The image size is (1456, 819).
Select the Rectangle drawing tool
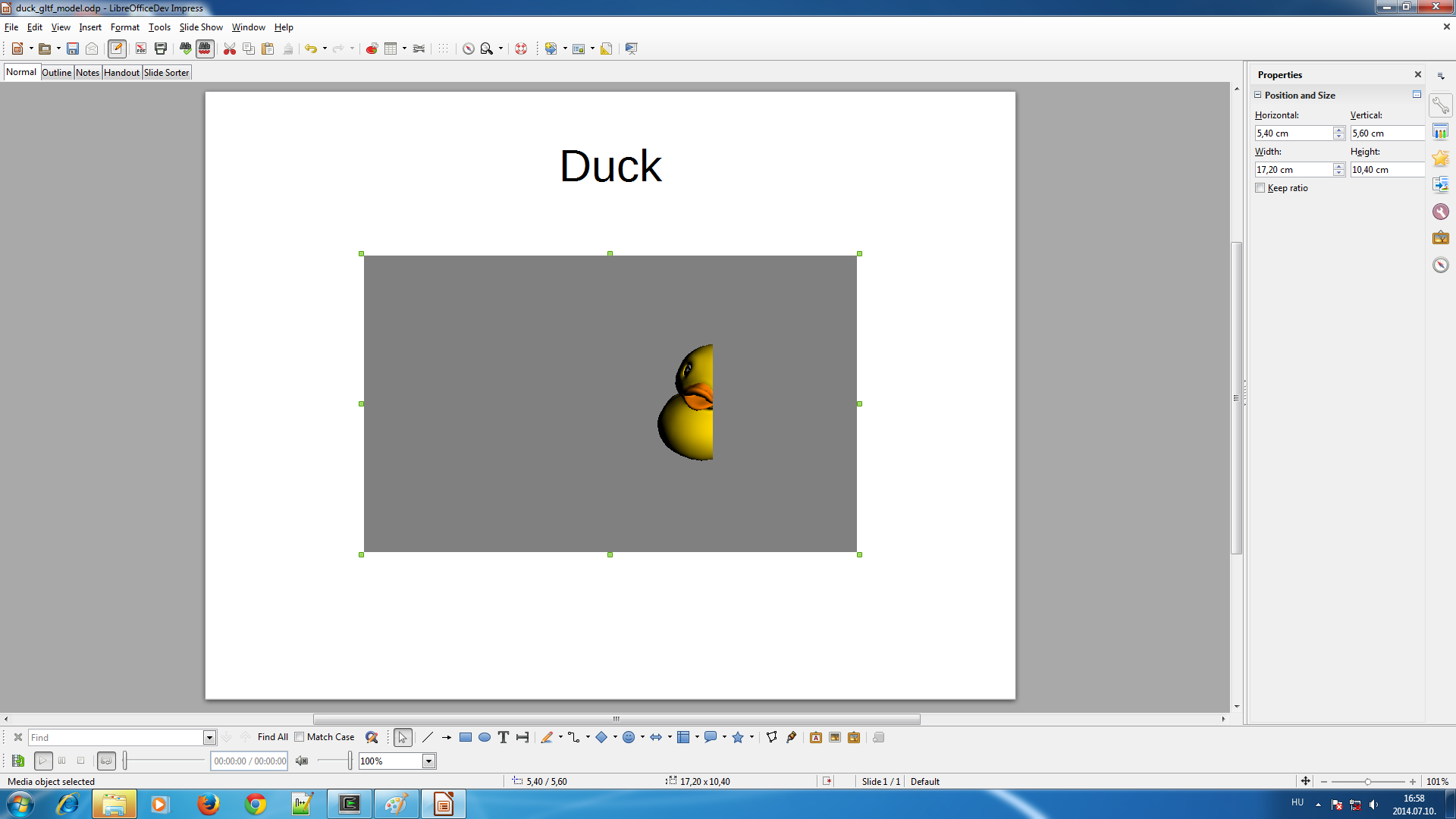point(465,737)
